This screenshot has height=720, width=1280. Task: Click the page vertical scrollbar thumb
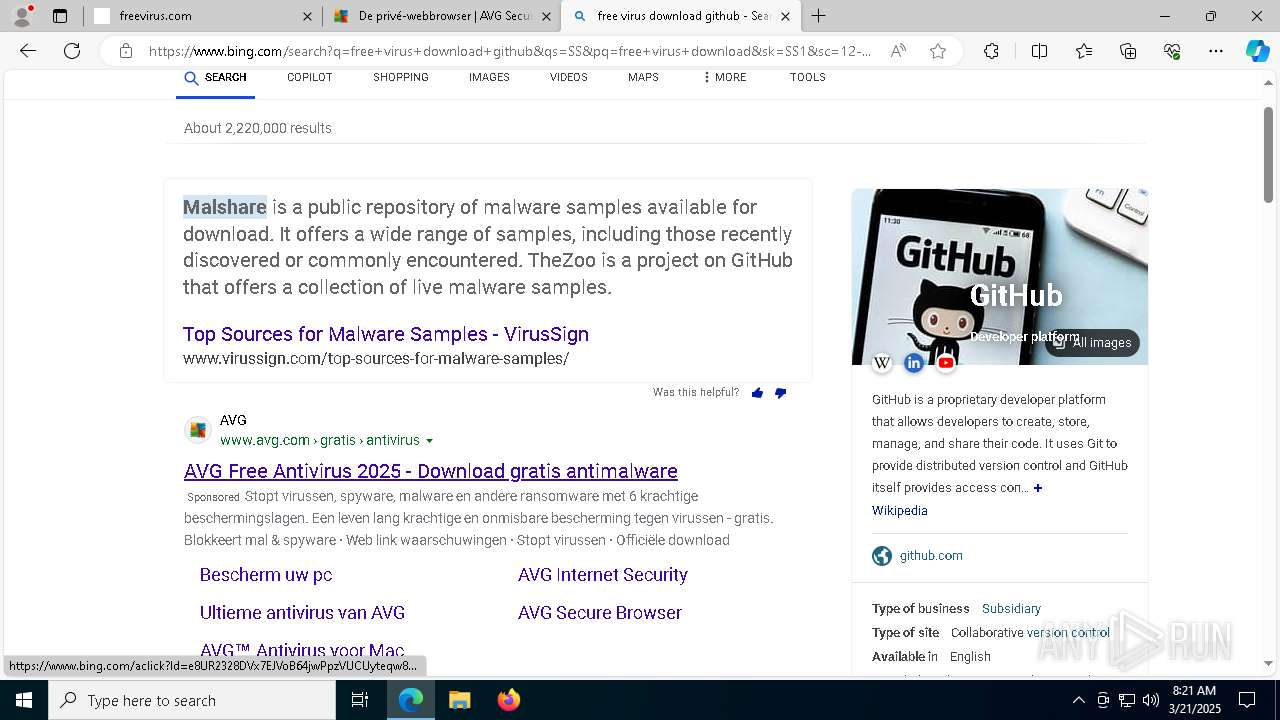[1269, 154]
